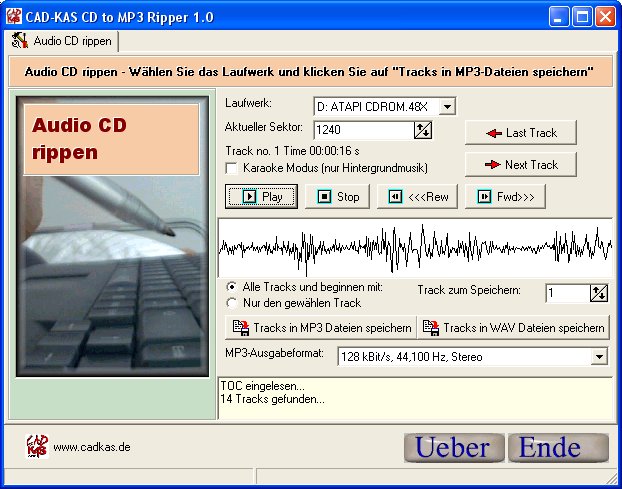Screen dimensions: 622x489
Task: Fast forward with Fwd>>> button
Action: point(505,197)
